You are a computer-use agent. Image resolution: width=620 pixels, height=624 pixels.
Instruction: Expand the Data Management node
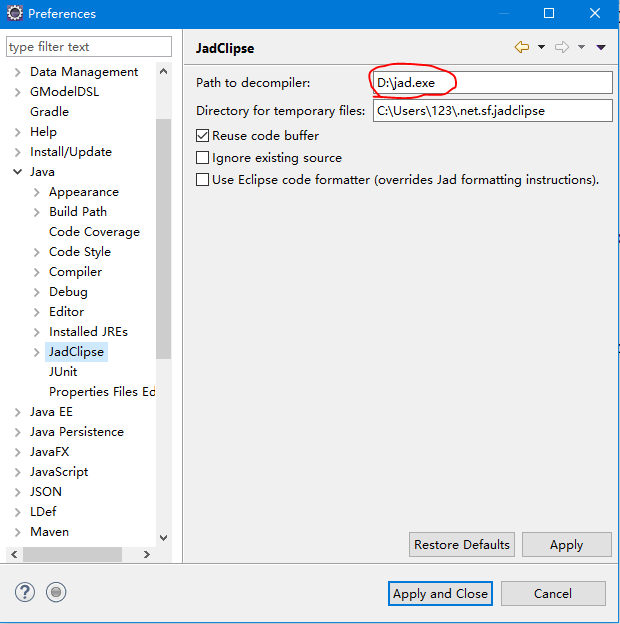coord(18,72)
